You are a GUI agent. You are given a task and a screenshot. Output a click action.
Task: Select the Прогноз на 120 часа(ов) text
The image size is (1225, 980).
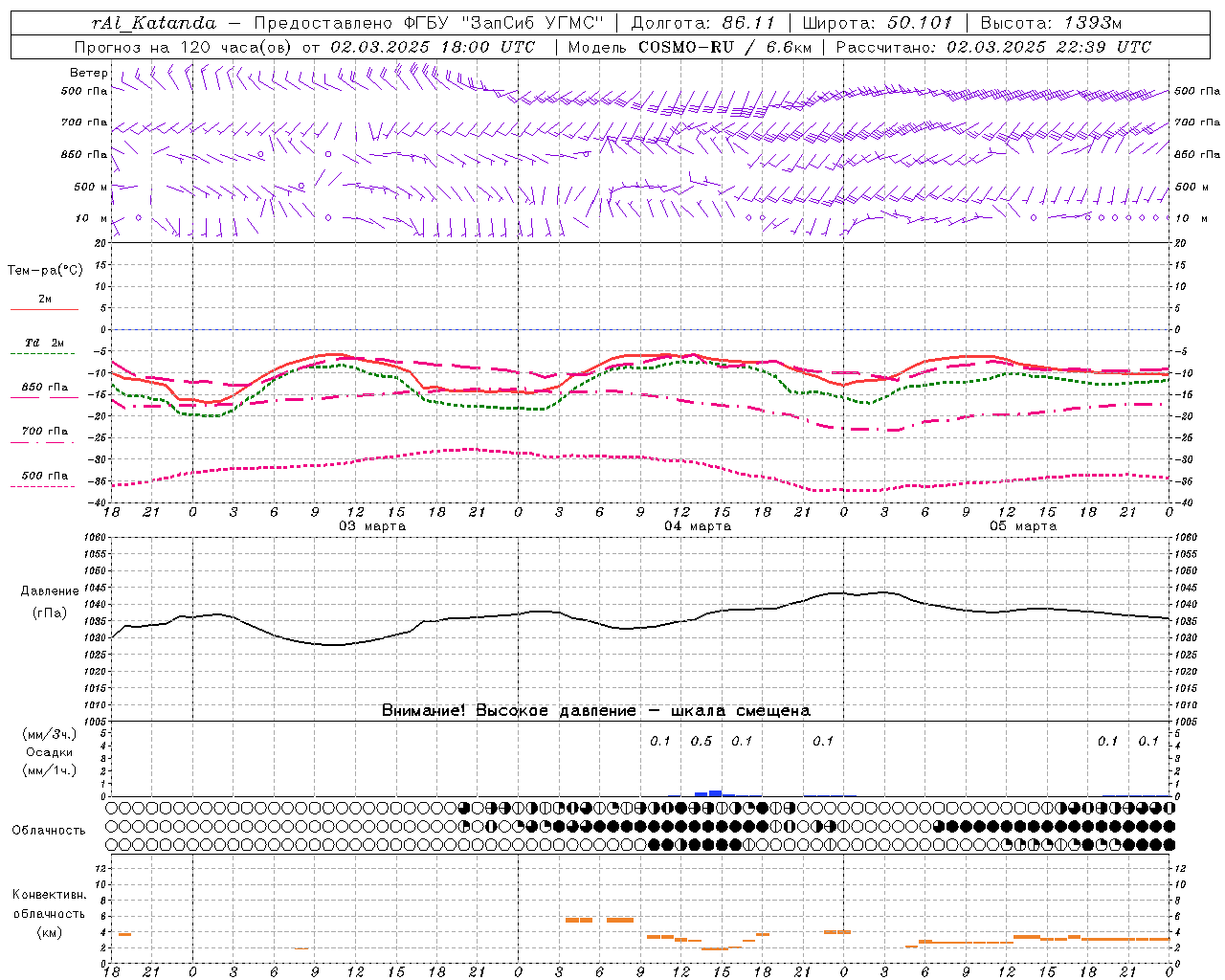184,47
